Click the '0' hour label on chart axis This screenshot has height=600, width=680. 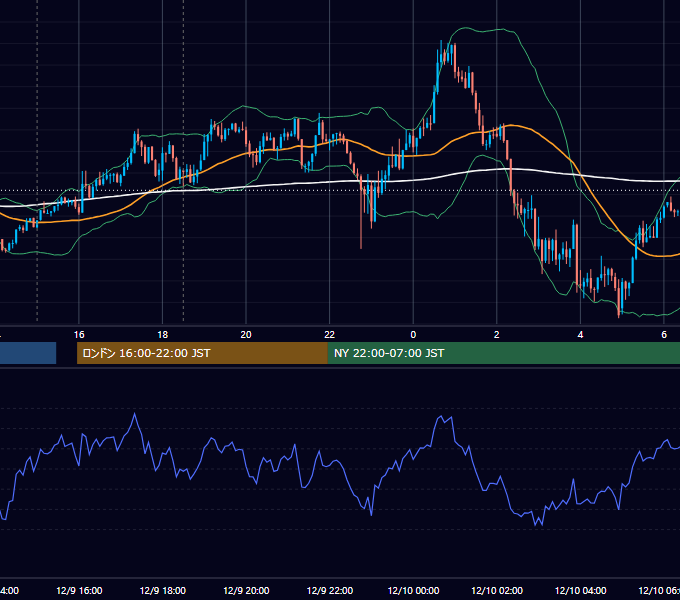[x=413, y=335]
